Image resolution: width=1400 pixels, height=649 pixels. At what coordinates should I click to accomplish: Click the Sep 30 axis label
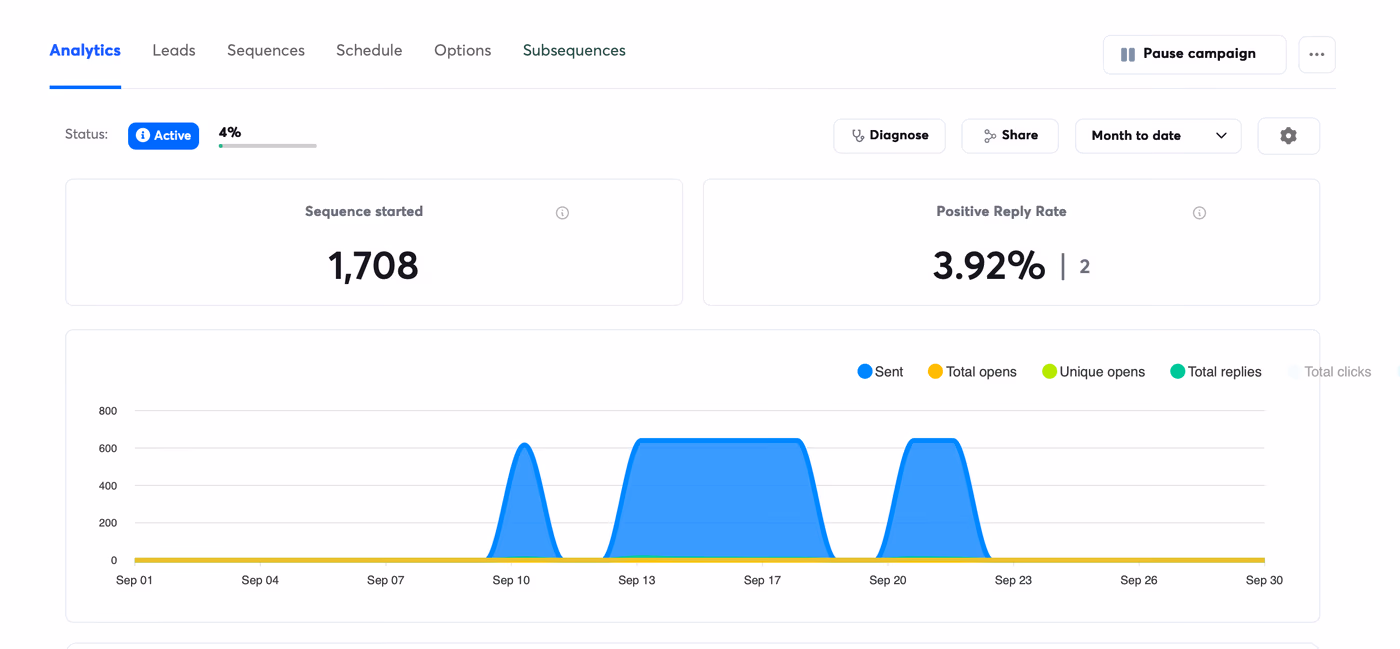click(1264, 580)
